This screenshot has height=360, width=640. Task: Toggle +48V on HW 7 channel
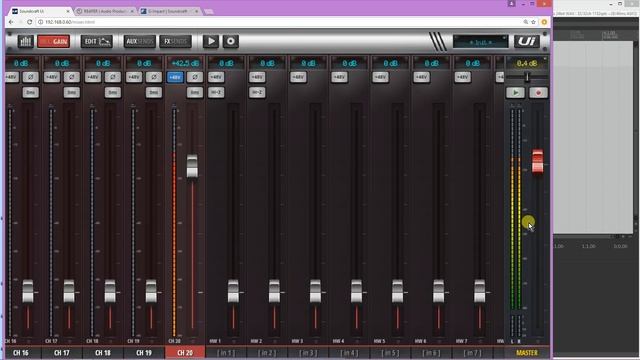462,77
